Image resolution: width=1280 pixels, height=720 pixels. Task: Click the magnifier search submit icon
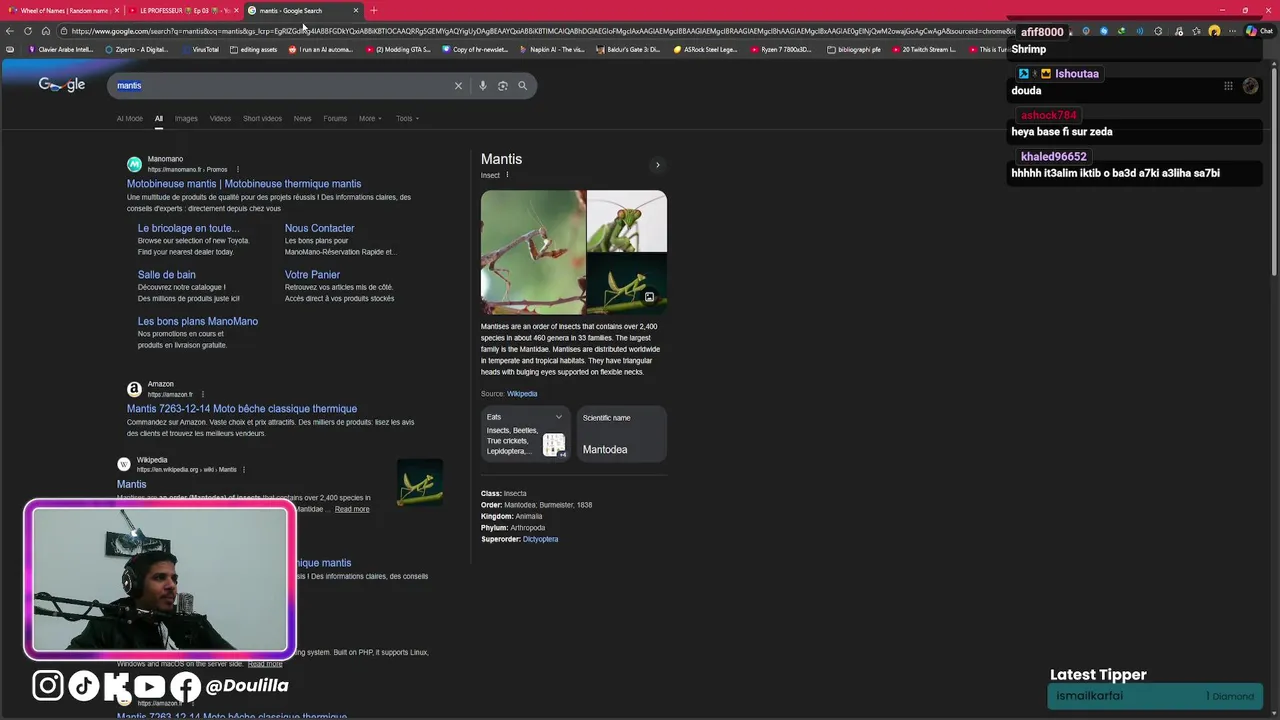522,86
